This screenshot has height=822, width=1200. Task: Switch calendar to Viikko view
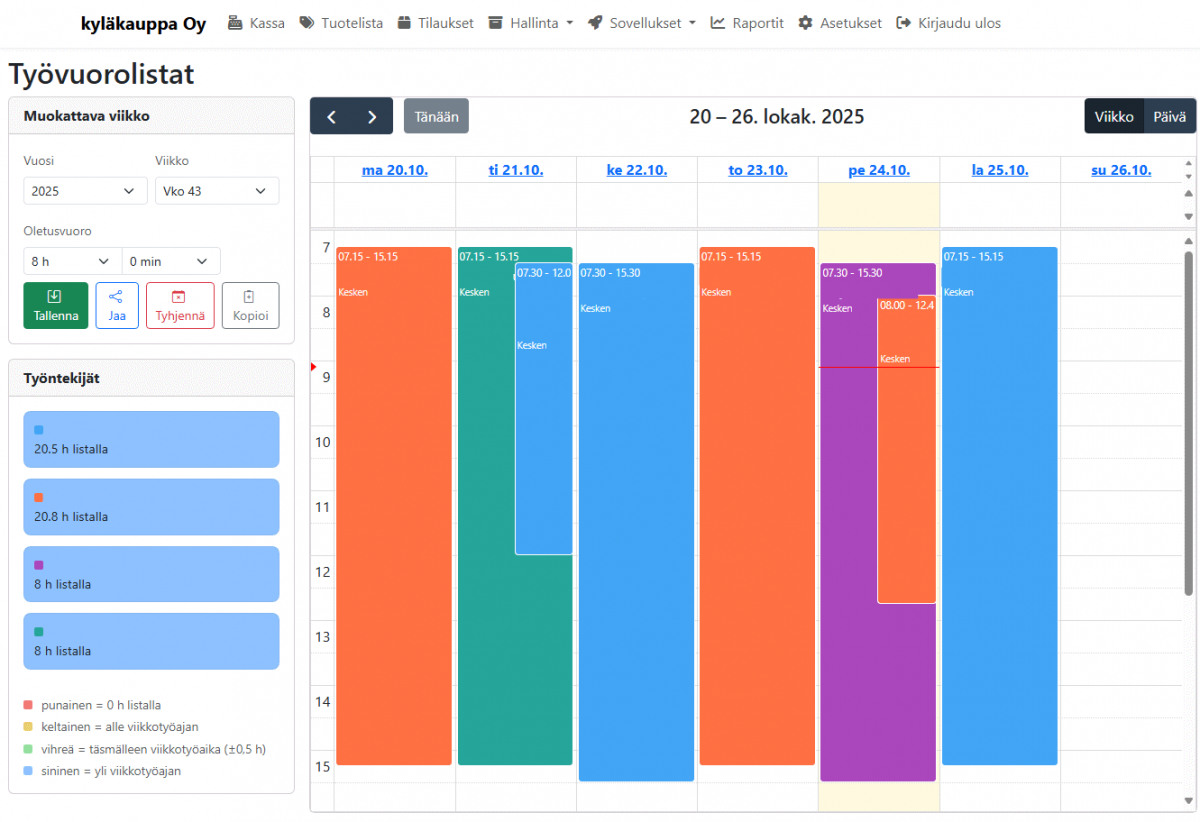pos(1113,117)
